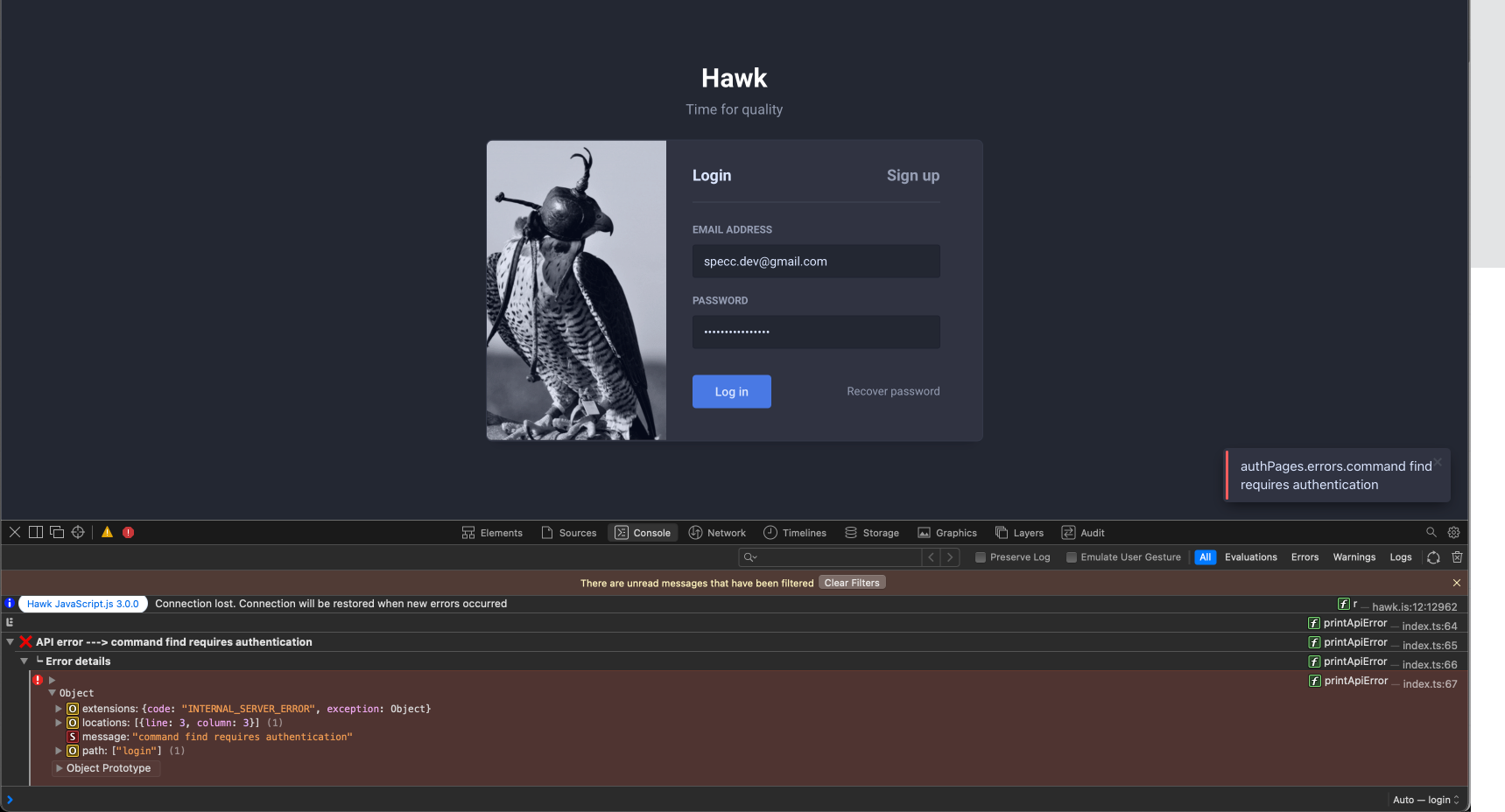1505x812 pixels.
Task: Clear console messages with the trash icon
Action: [1457, 557]
